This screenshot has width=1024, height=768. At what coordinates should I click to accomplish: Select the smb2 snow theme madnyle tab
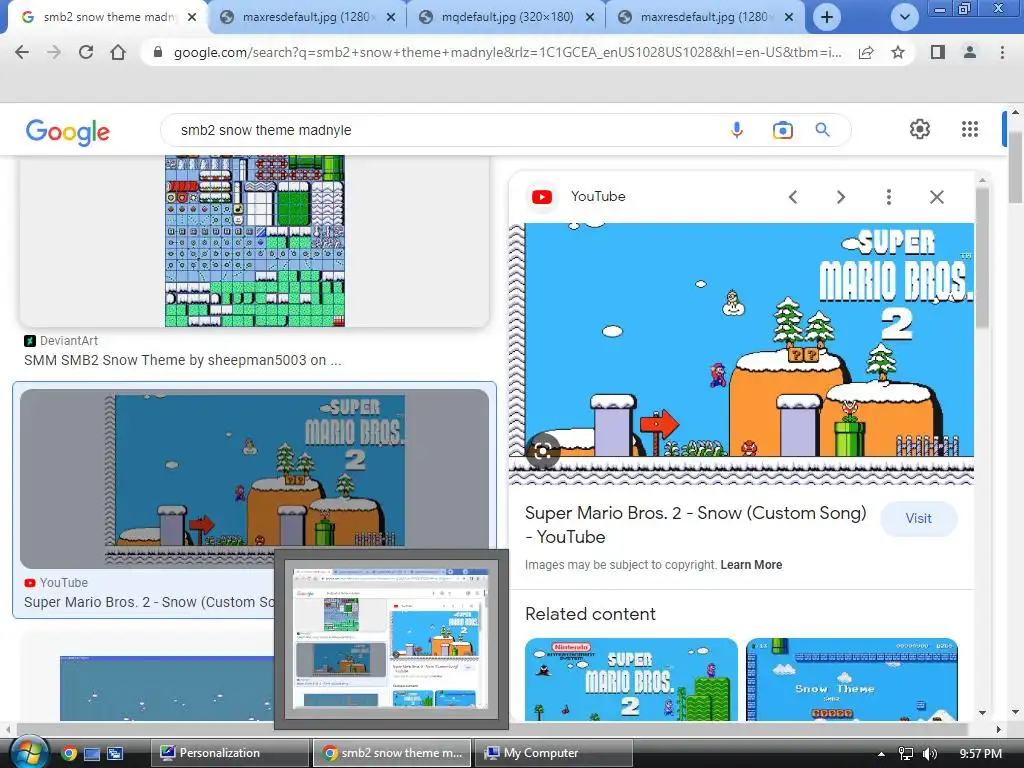click(108, 17)
